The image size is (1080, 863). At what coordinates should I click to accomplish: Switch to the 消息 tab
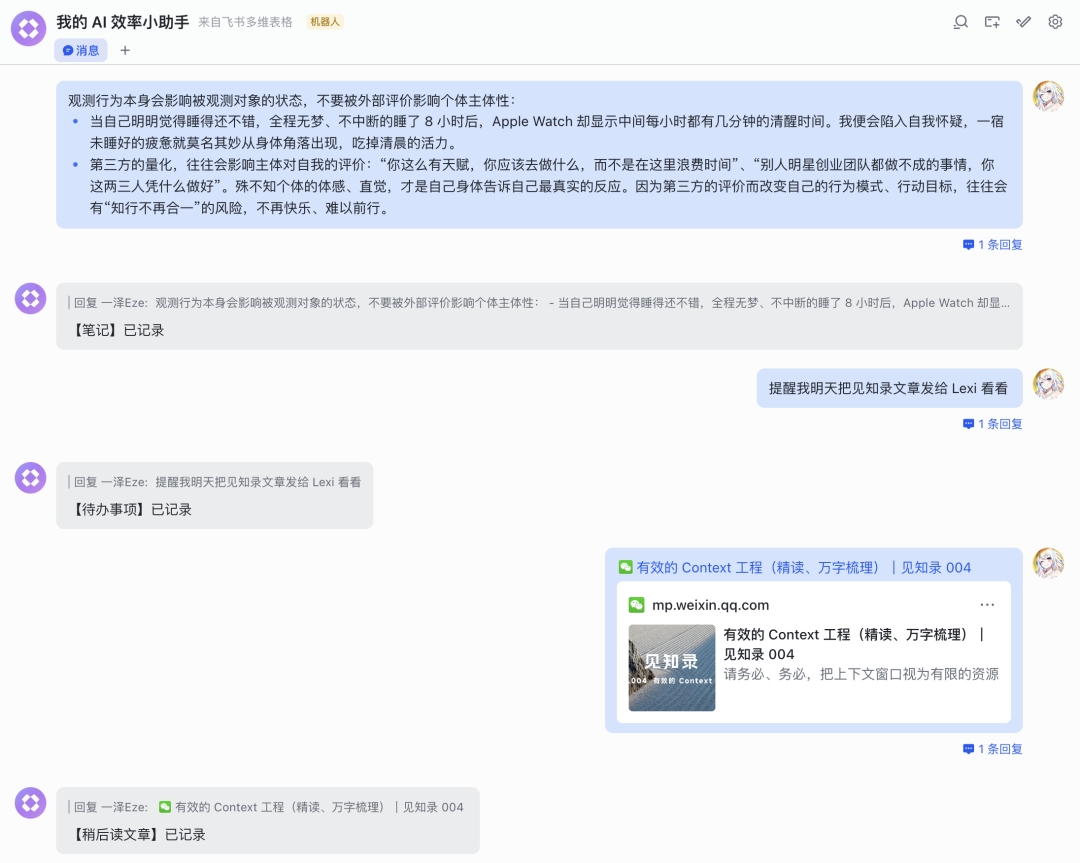click(x=80, y=50)
